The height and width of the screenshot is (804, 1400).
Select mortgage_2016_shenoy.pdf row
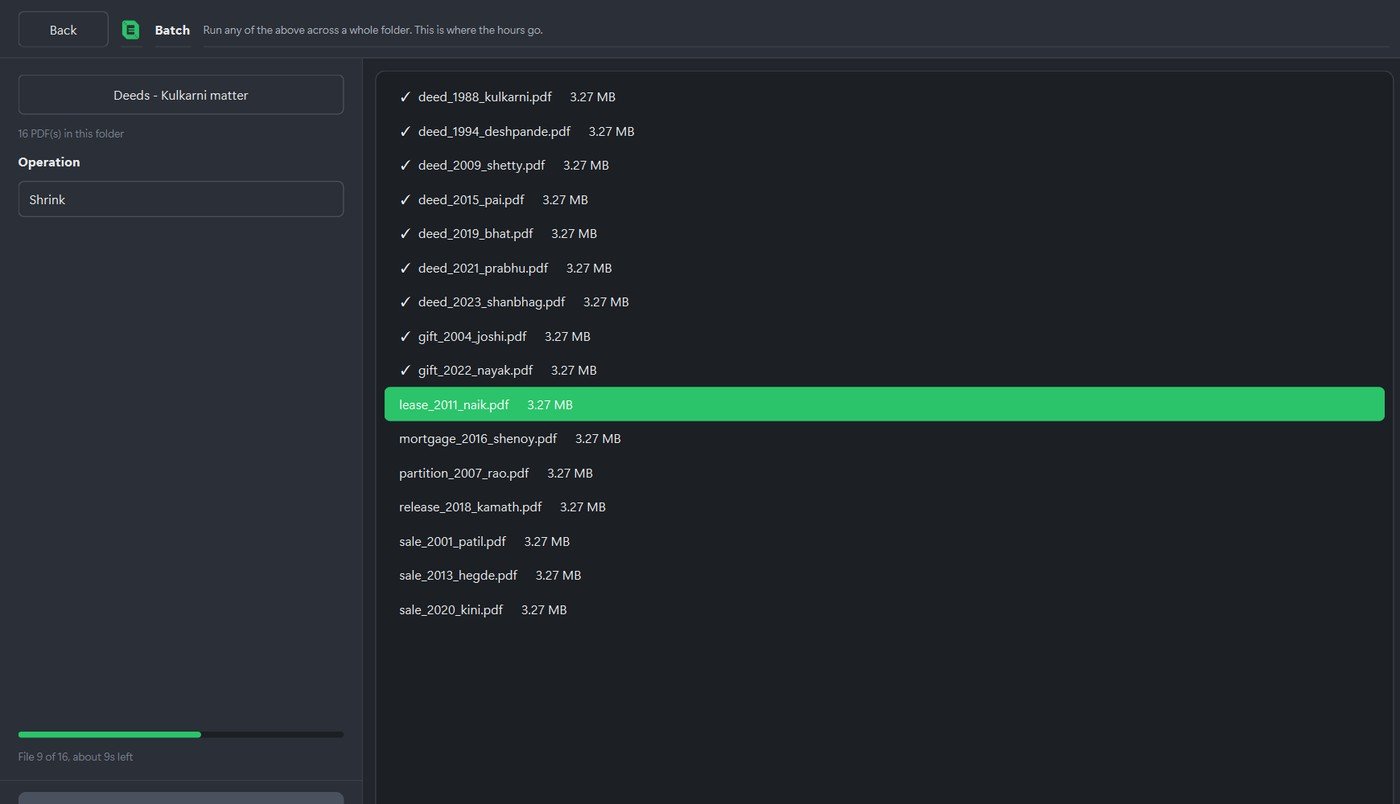pyautogui.click(x=884, y=439)
